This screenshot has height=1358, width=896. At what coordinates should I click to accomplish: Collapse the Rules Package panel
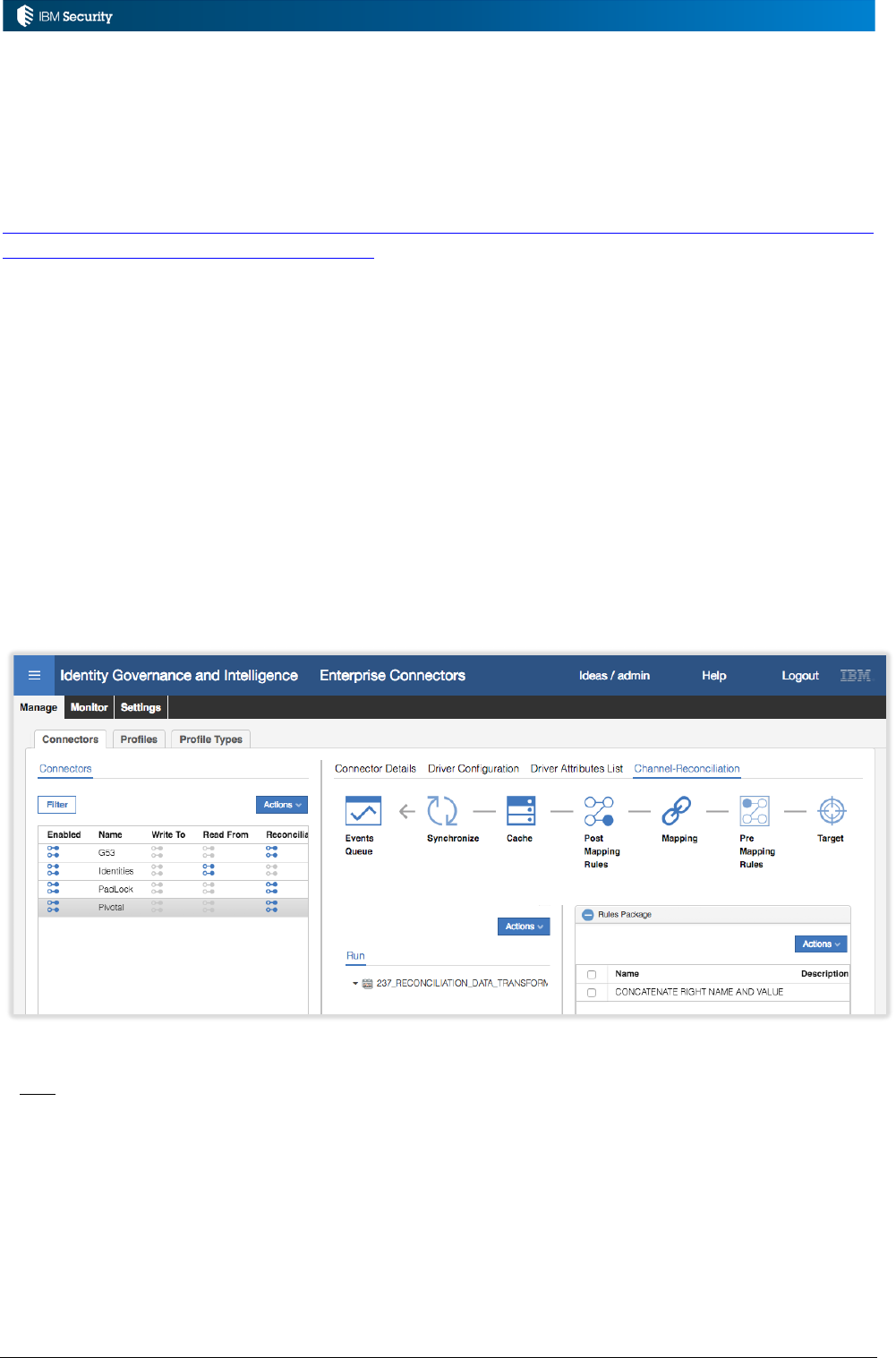[588, 915]
